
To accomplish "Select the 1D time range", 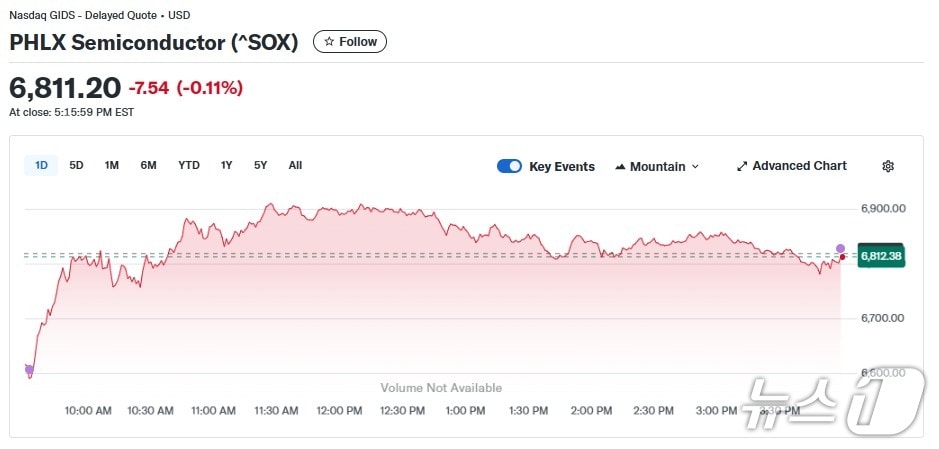I will point(41,165).
